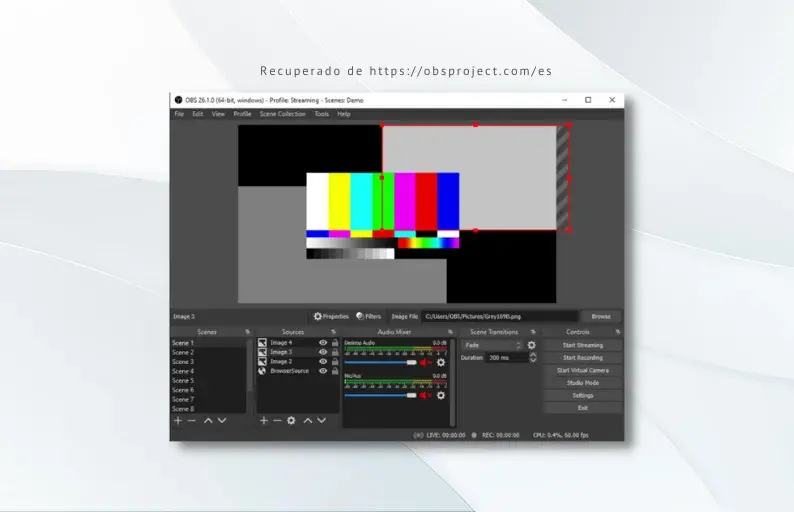The height and width of the screenshot is (512, 794).
Task: Decrease transition duration with down arrow
Action: 533,361
